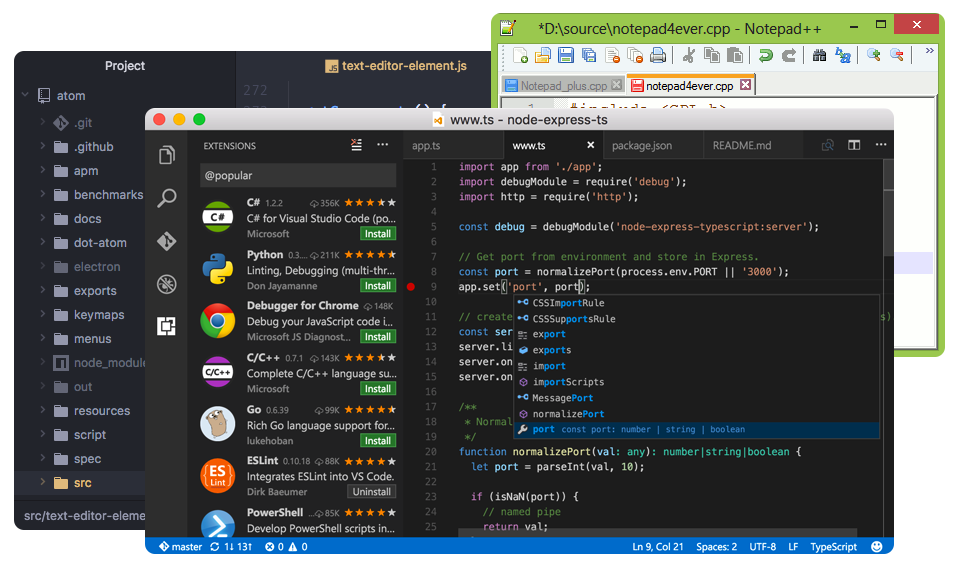Screen dimensions: 957x565
Task: Collapse atom root folder in Atom tree
Action: (x=26, y=95)
